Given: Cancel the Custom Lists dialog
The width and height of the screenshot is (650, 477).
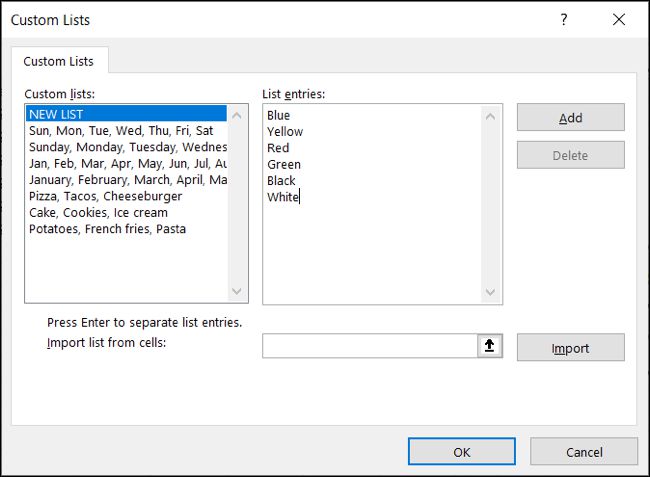Looking at the screenshot, I should point(584,452).
